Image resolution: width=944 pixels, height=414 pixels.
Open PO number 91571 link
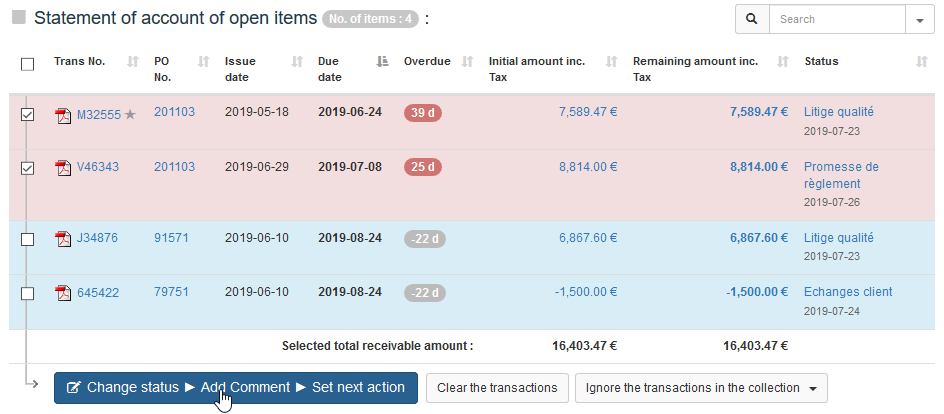click(170, 238)
